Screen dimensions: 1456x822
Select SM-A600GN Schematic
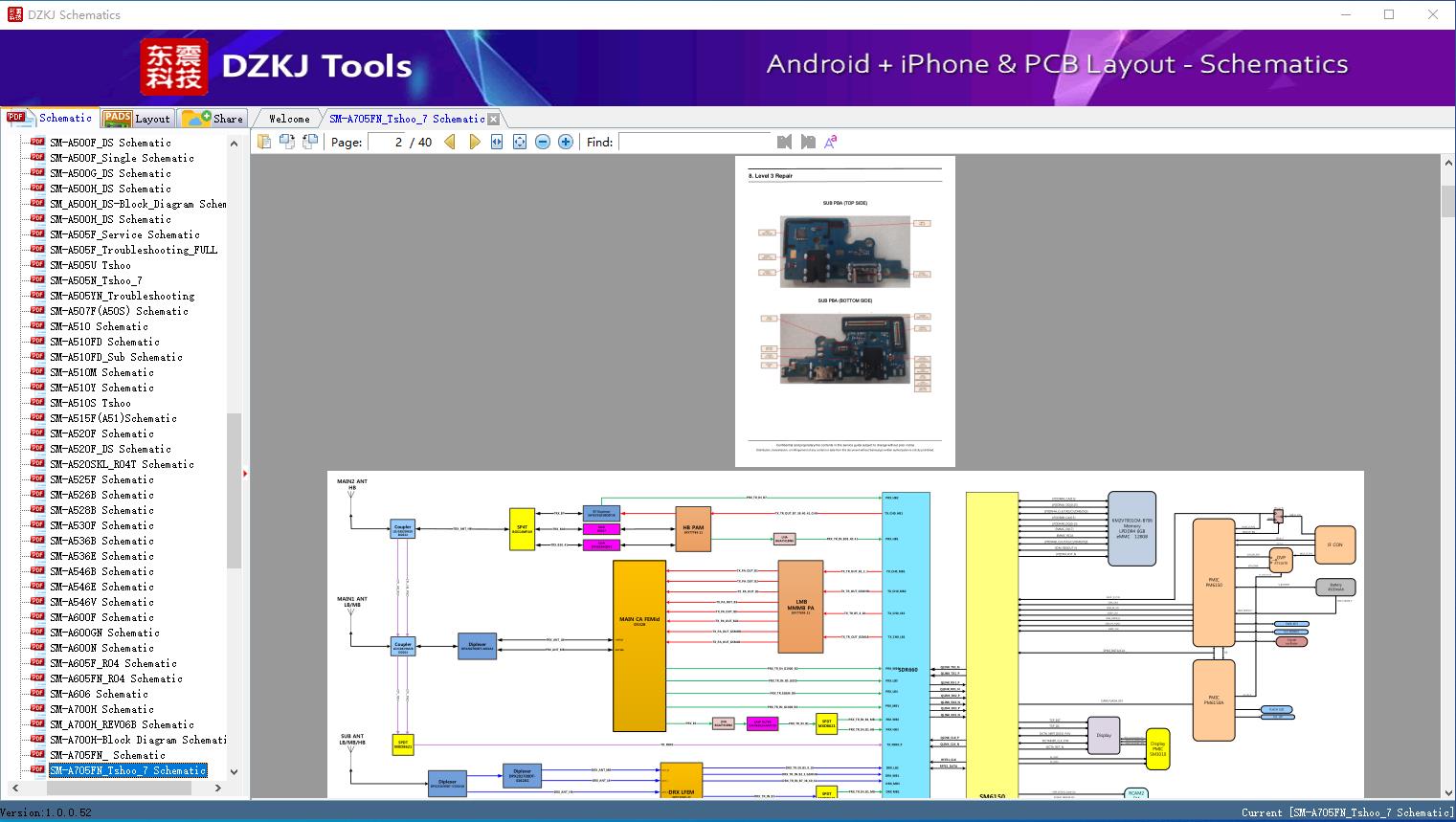coord(104,633)
